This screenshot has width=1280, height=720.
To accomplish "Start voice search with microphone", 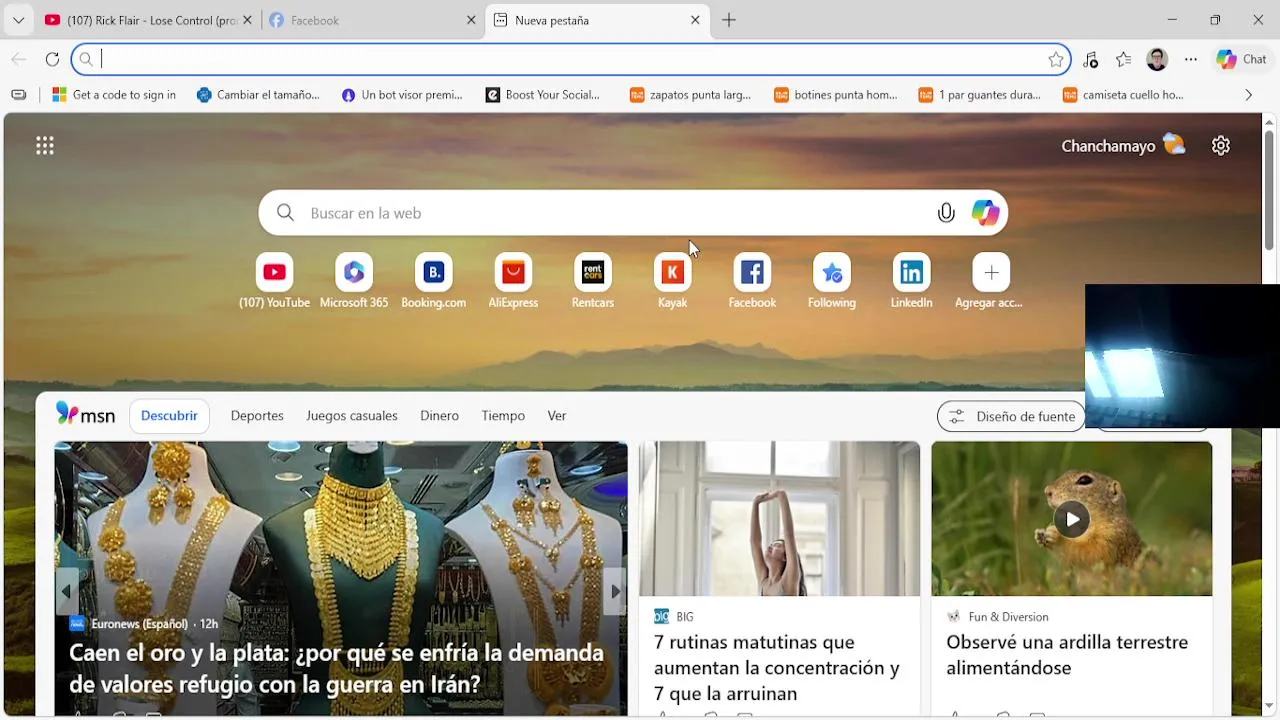I will coord(946,213).
